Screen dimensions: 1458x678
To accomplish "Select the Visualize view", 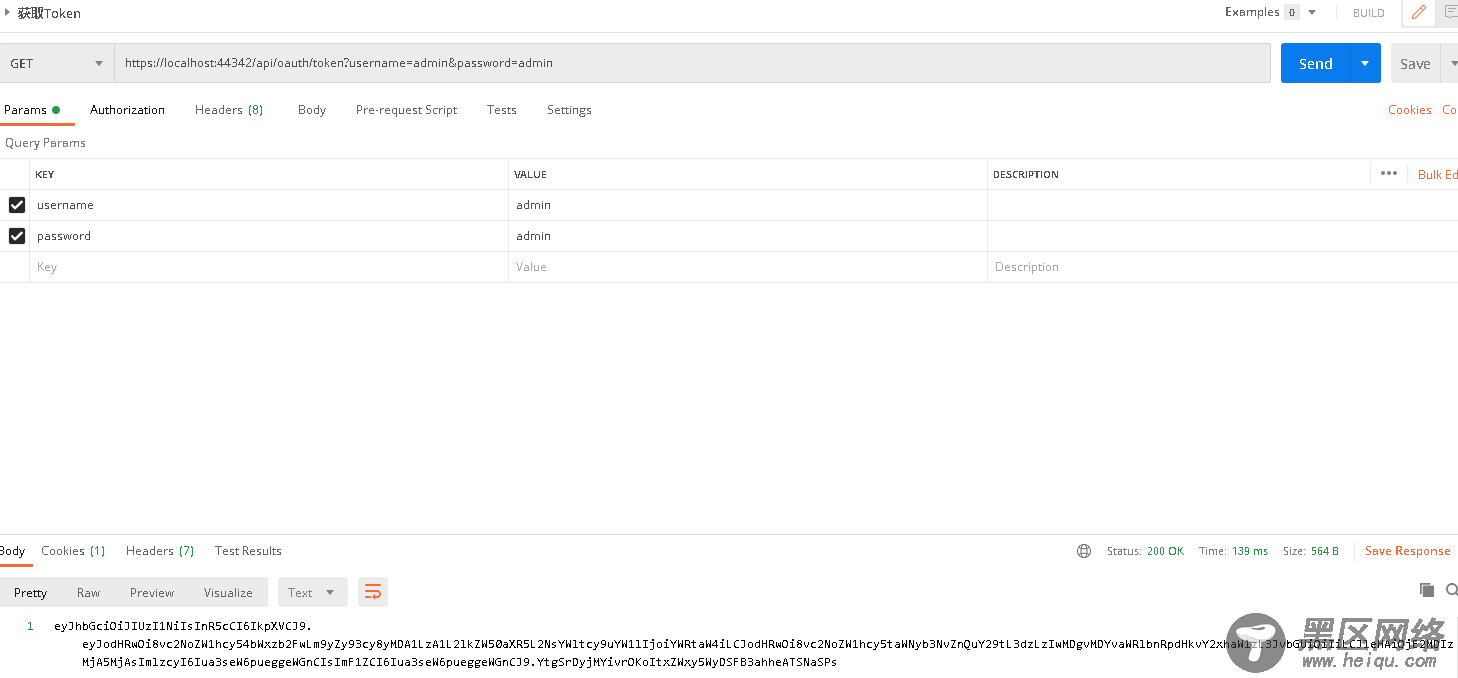I will tap(228, 592).
